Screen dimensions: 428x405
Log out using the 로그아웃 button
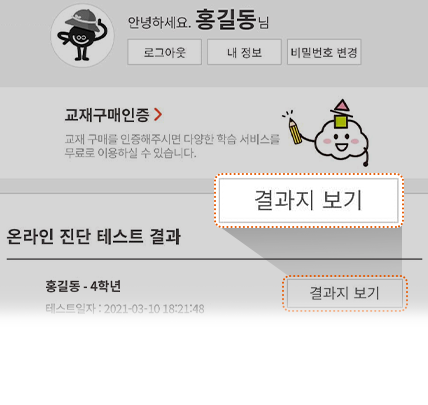coord(165,52)
